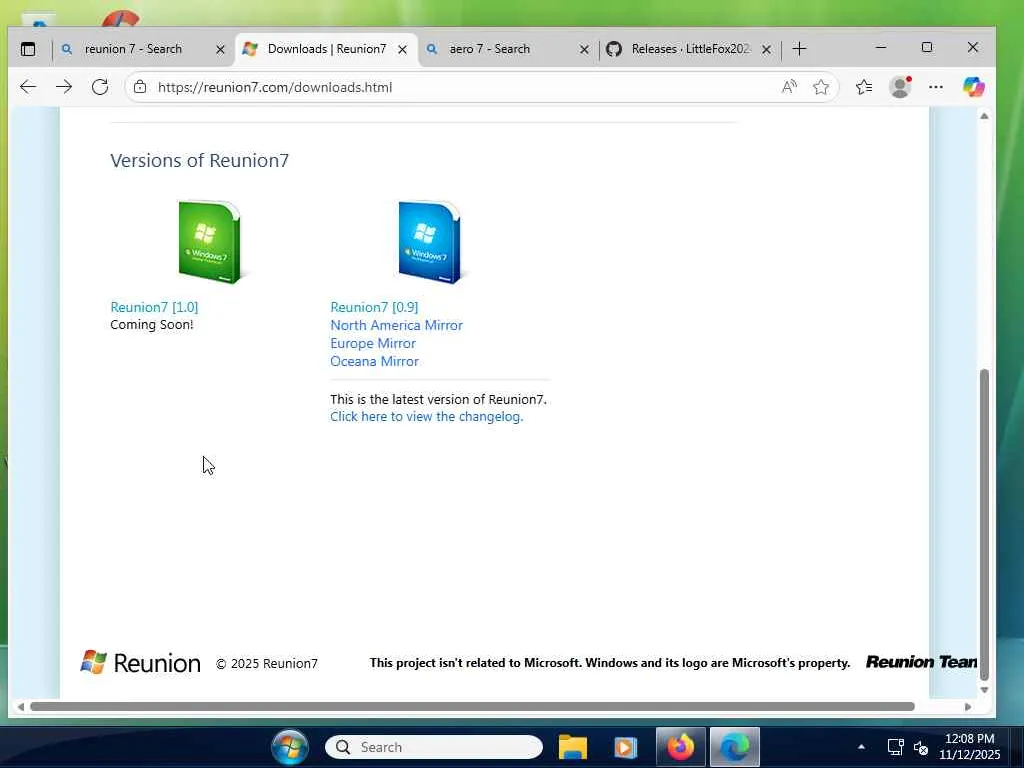
Task: Click the horizontal scrollbar thumb
Action: pos(472,707)
